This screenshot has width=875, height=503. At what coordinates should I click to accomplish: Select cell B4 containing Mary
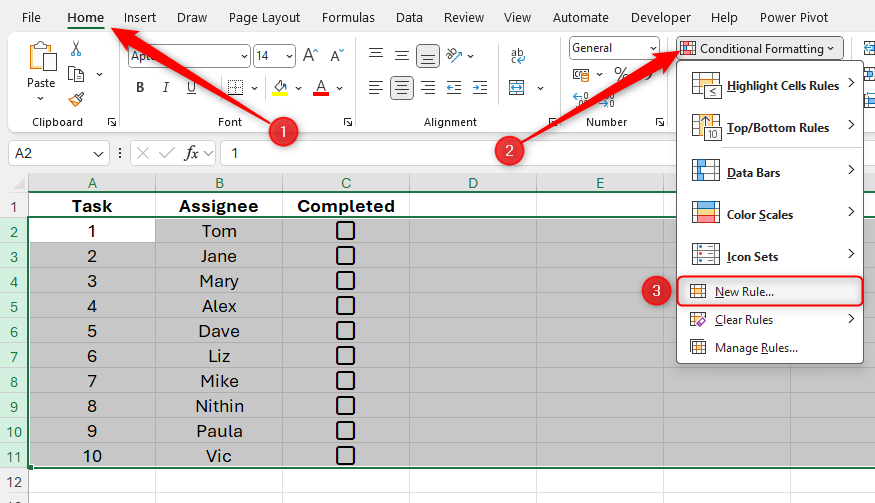point(218,281)
